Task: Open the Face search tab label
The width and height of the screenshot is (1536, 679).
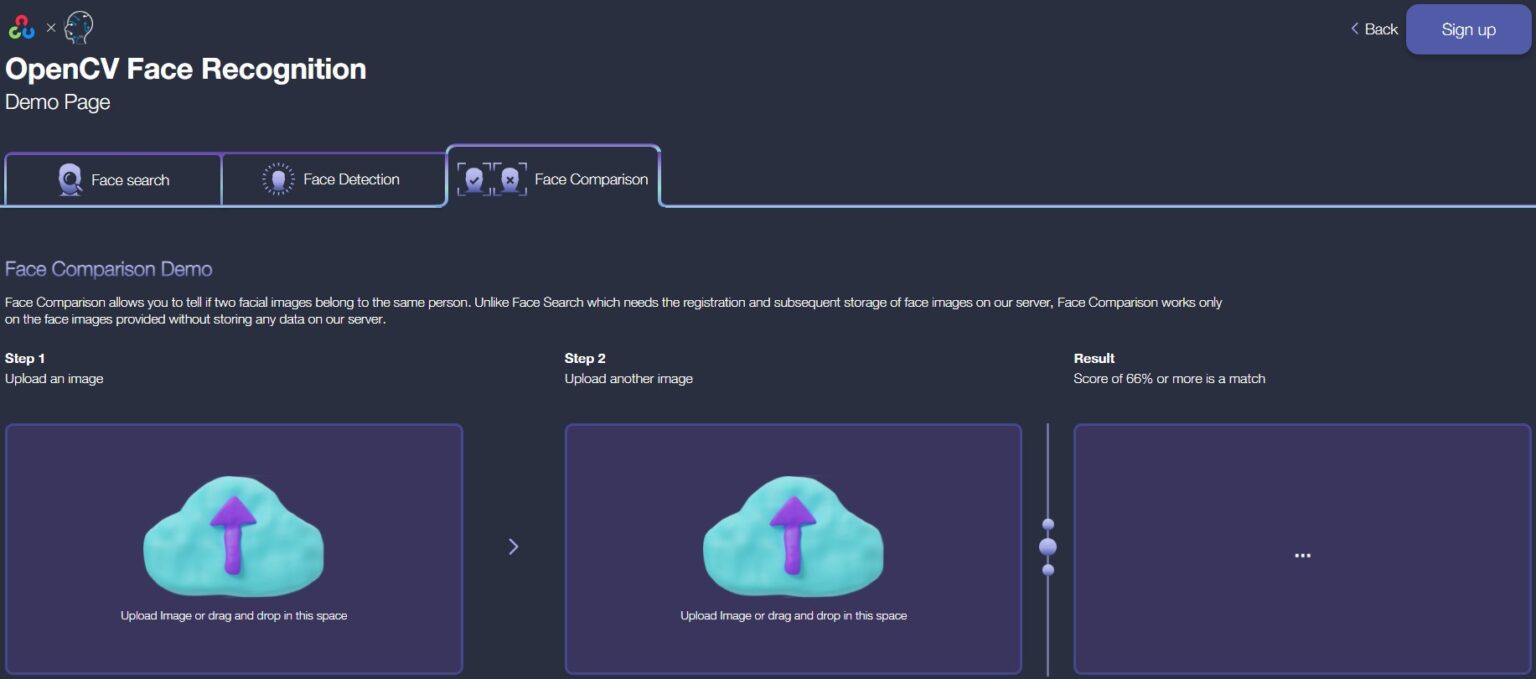Action: click(130, 180)
